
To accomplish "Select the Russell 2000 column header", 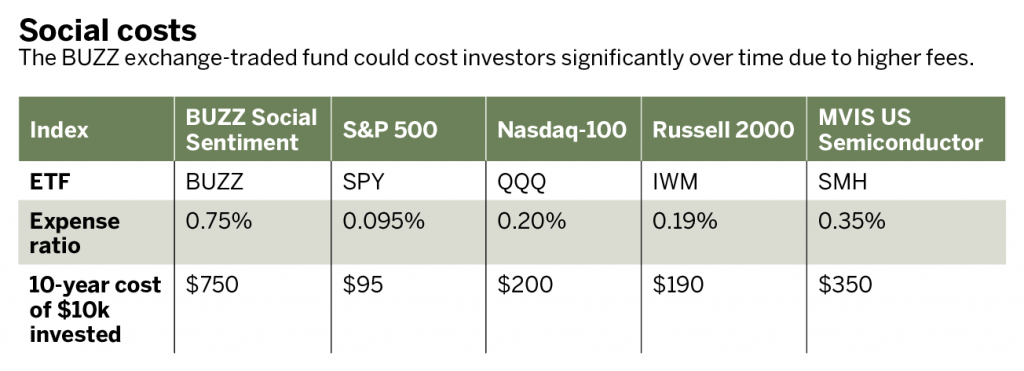I will coord(723,129).
